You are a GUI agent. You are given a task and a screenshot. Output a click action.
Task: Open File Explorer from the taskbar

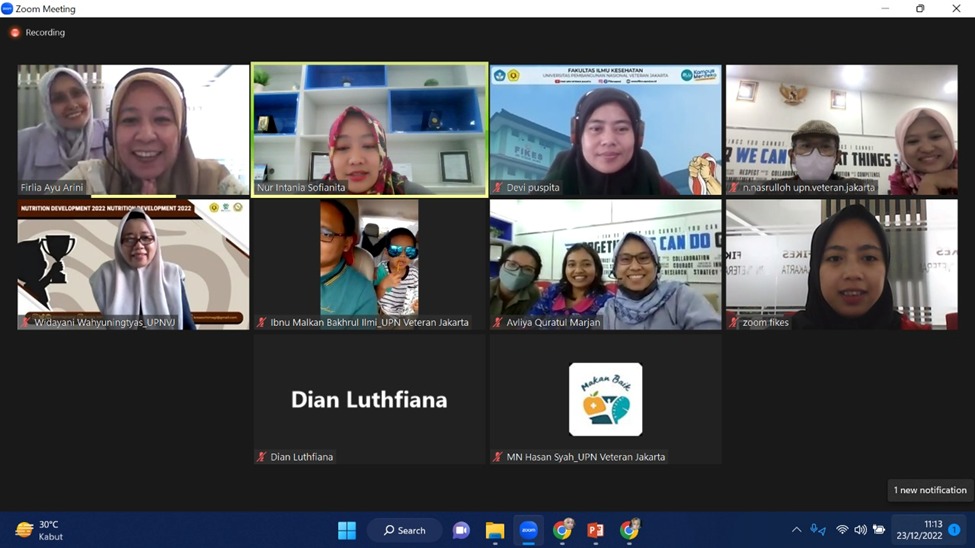point(495,530)
